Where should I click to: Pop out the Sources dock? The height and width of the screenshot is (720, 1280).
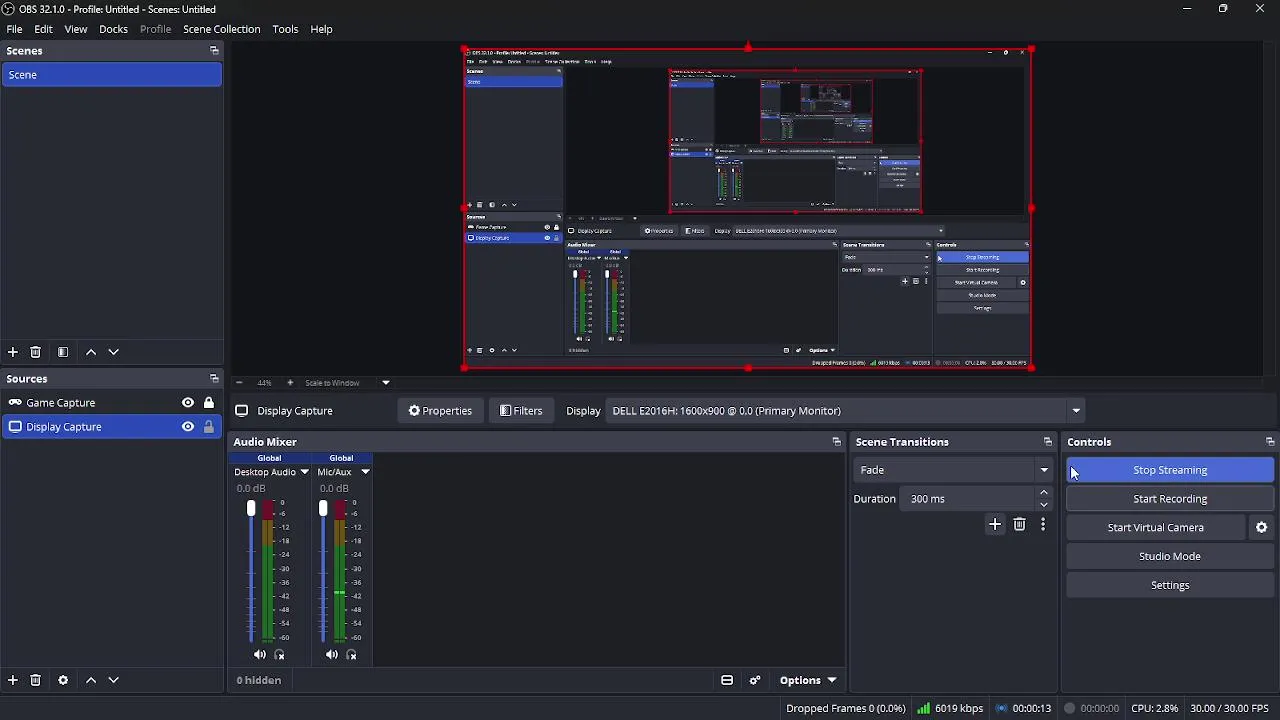click(214, 379)
